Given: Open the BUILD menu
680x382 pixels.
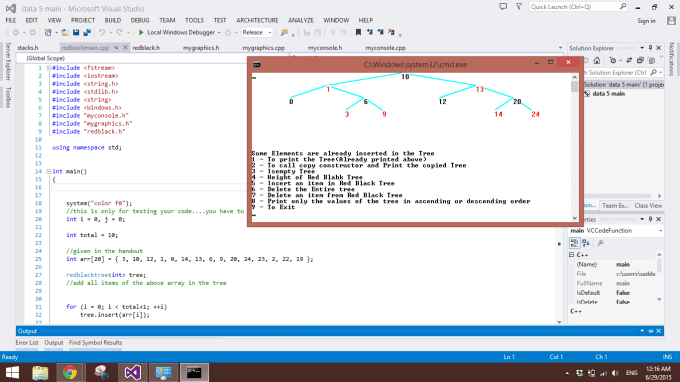Looking at the screenshot, I should point(112,20).
